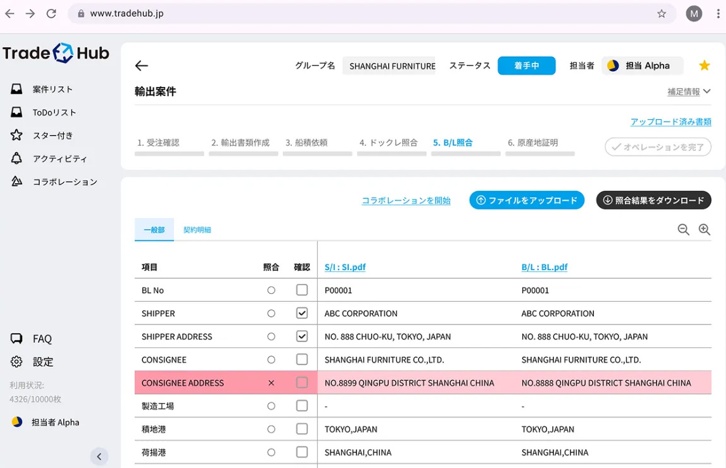Screen dimensions: 726x468
Task: Open the アップロード済み書類 link
Action: click(x=670, y=122)
